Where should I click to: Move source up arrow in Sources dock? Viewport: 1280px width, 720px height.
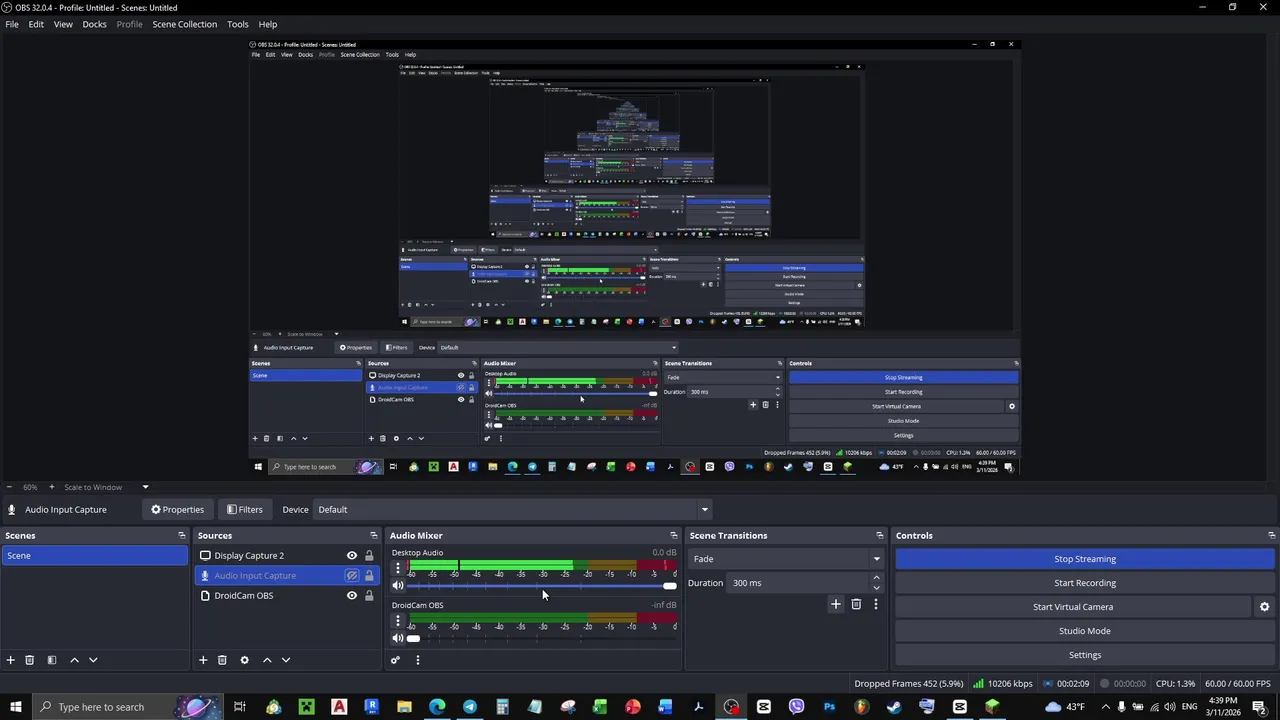pyautogui.click(x=267, y=660)
